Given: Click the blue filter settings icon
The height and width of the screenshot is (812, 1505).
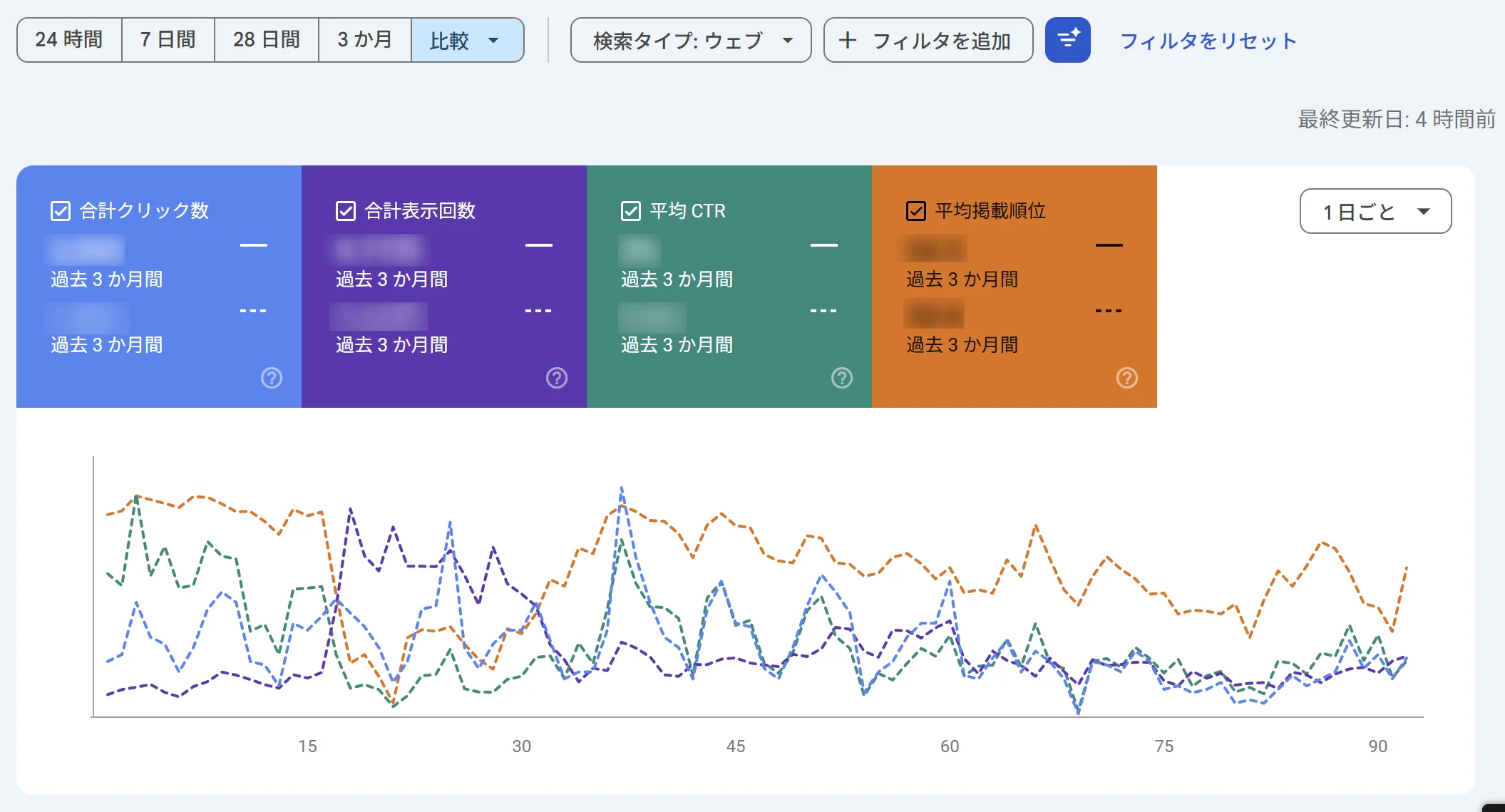Looking at the screenshot, I should (1067, 40).
